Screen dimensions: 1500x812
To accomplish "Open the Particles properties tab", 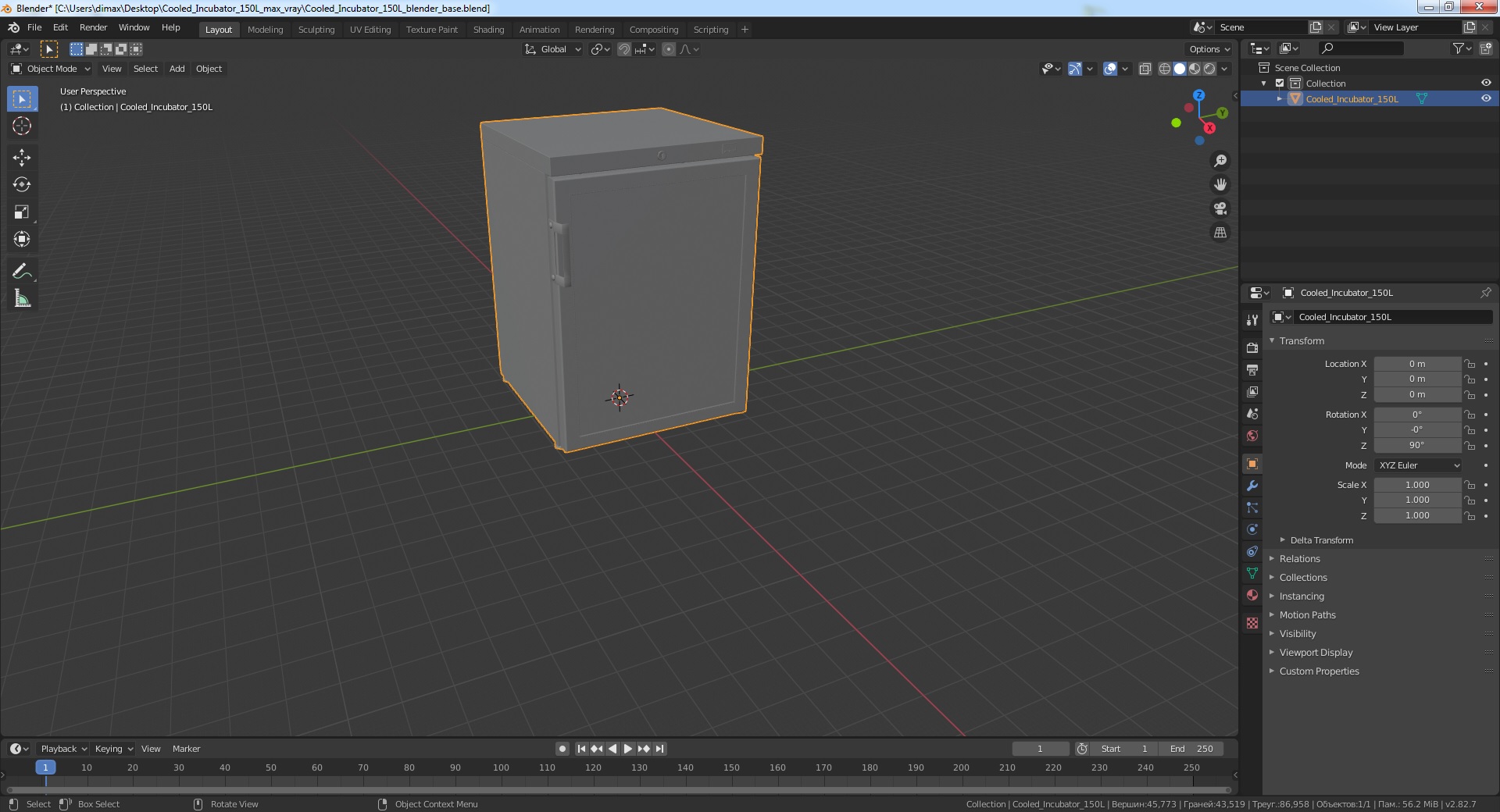I will tap(1252, 507).
